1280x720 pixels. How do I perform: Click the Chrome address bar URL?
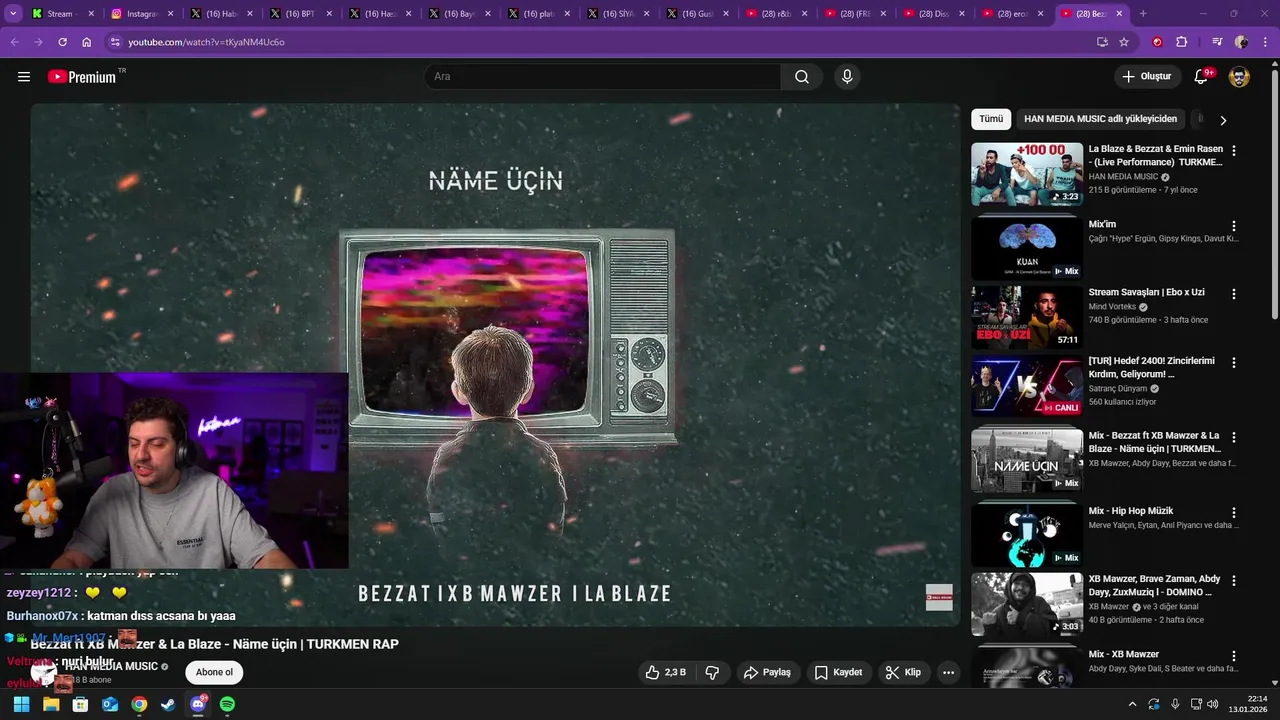point(206,42)
